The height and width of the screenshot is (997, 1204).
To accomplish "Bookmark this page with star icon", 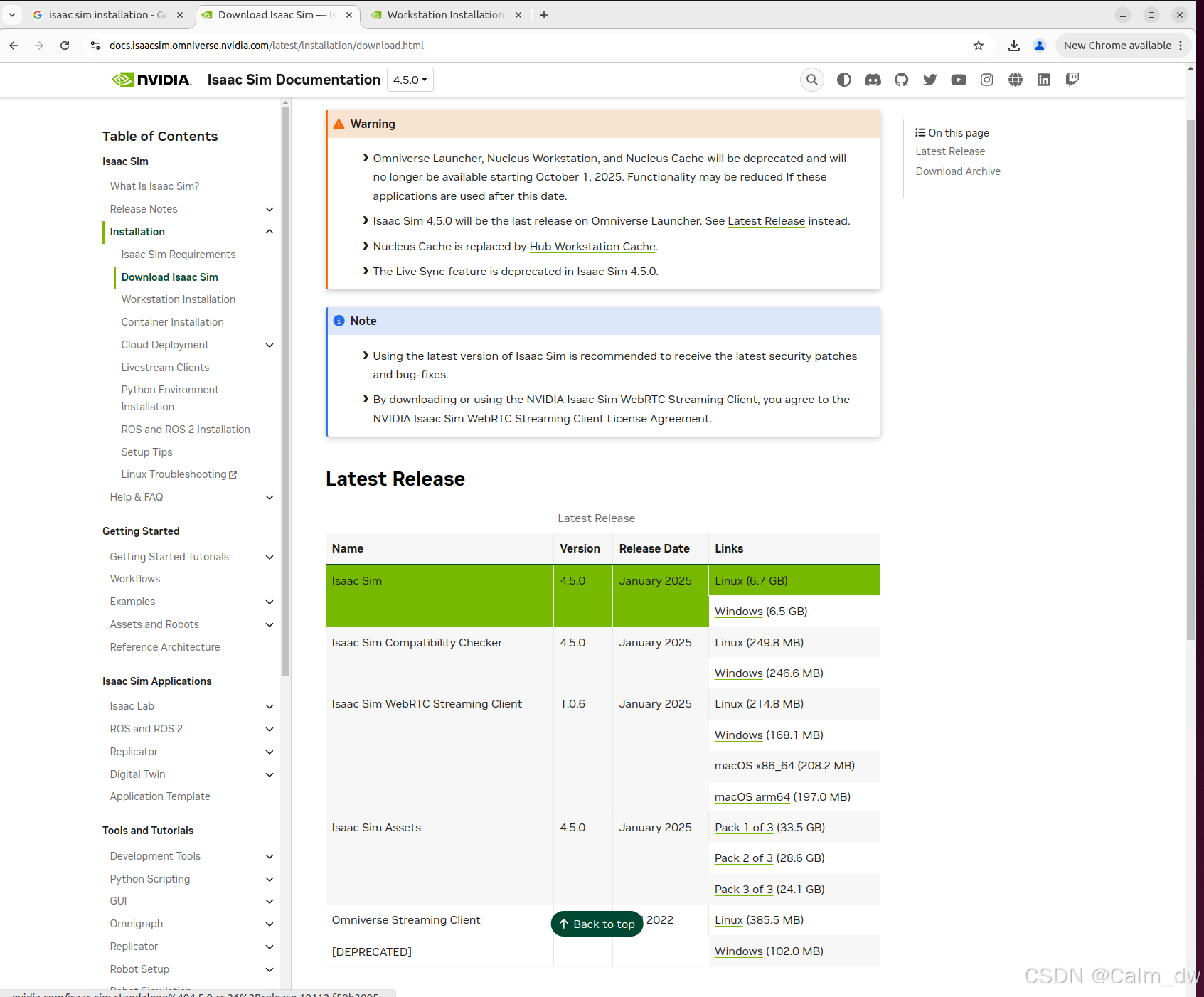I will (x=979, y=46).
